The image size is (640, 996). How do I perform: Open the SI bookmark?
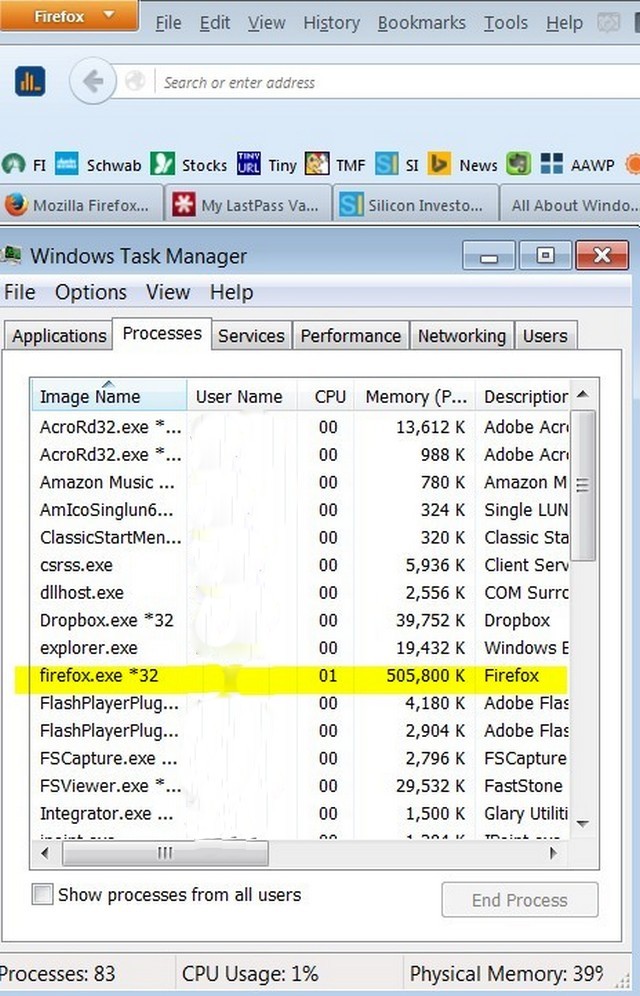tap(397, 165)
